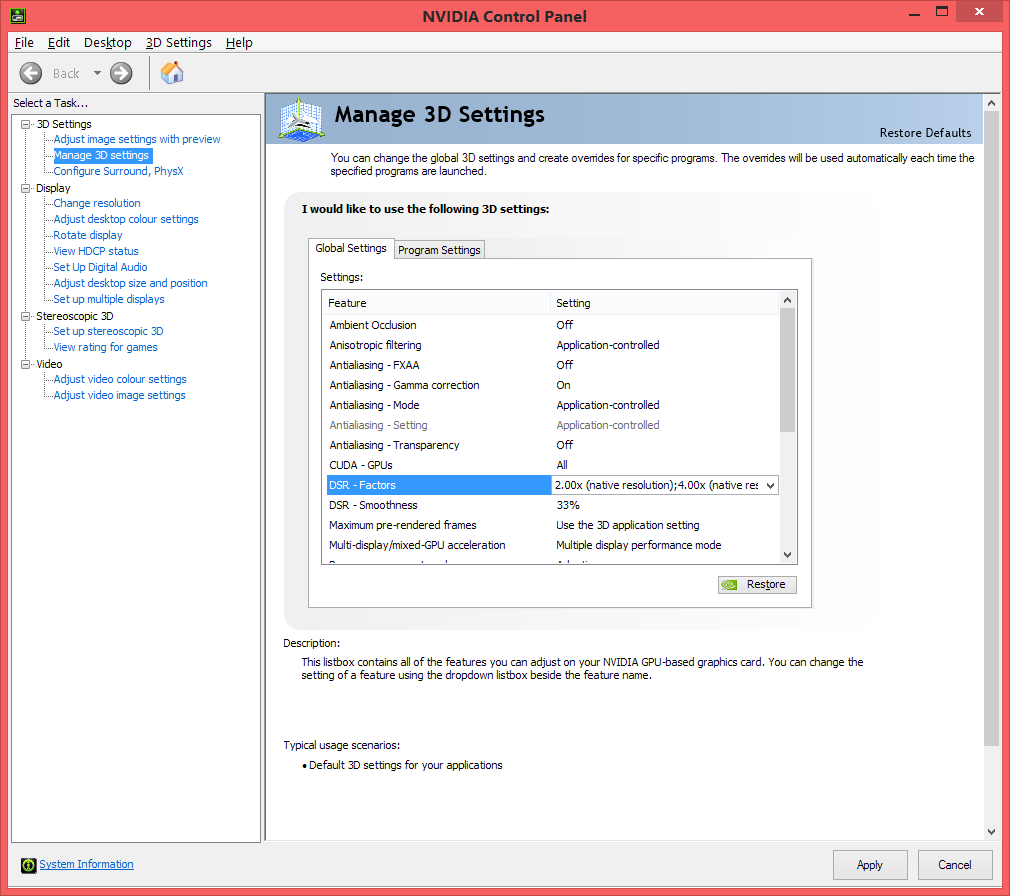Open Adjust image settings with preview
Viewport: 1010px width, 896px height.
pyautogui.click(x=137, y=139)
